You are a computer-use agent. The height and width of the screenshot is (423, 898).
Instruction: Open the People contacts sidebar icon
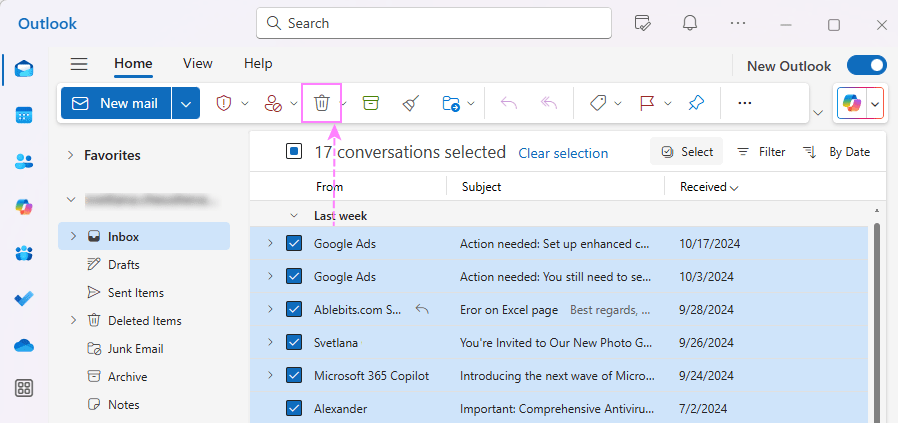pos(24,161)
